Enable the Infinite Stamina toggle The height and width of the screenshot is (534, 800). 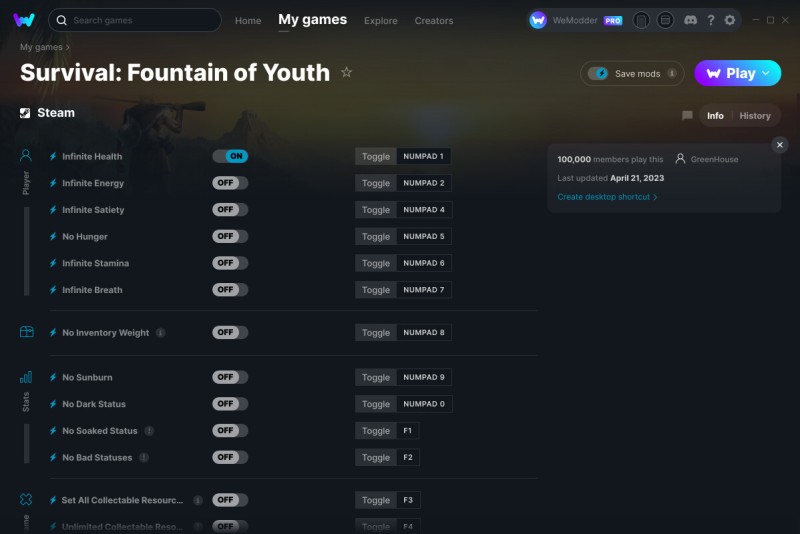(230, 263)
